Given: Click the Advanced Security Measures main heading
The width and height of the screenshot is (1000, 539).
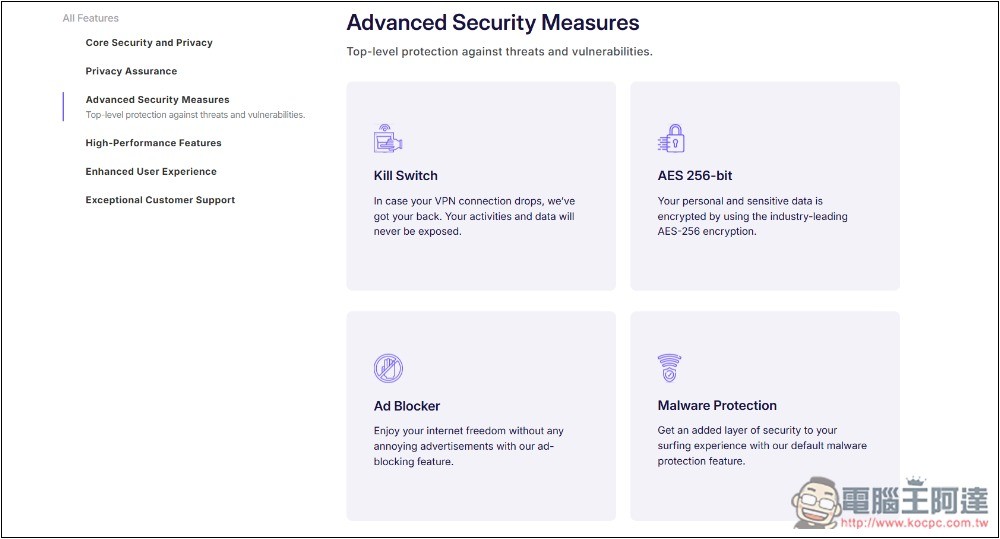Looking at the screenshot, I should 492,23.
